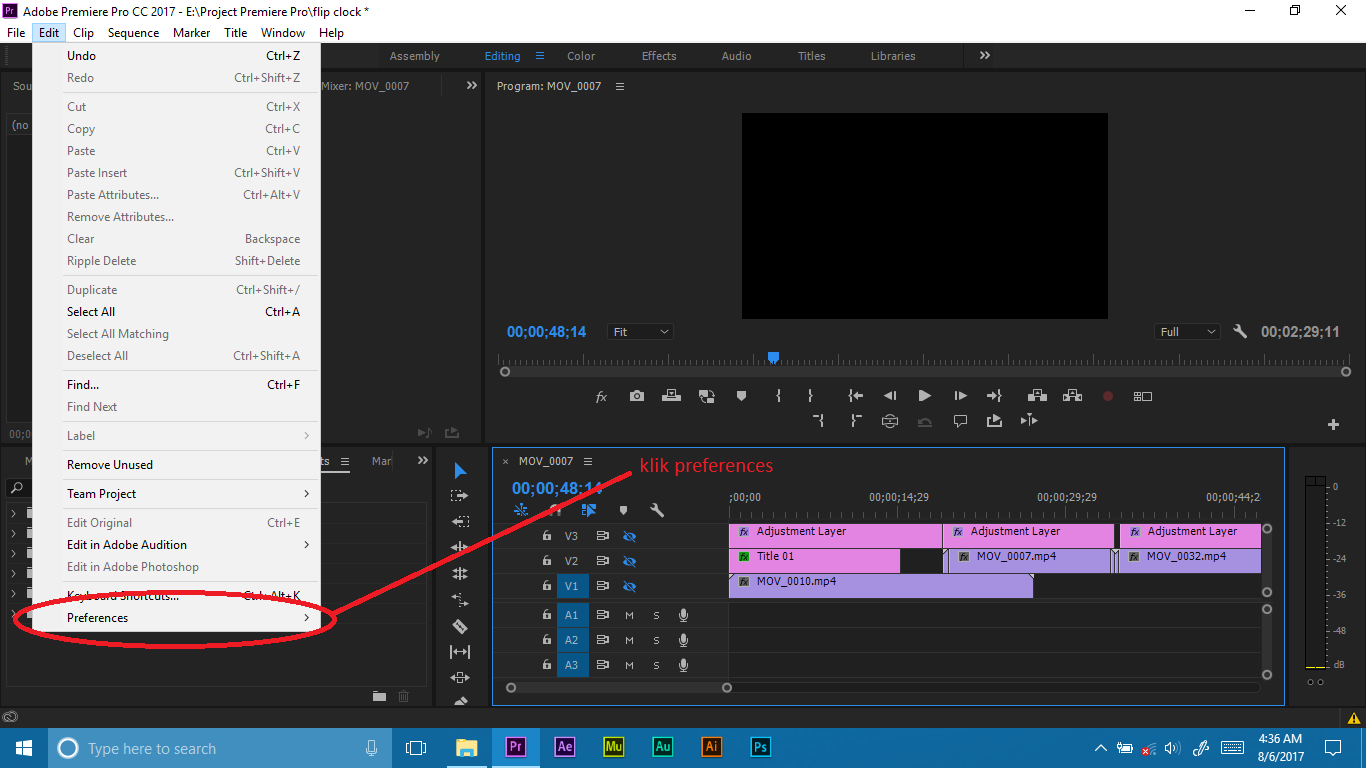Image resolution: width=1366 pixels, height=768 pixels.
Task: Choose Select All from Edit menu
Action: coord(91,312)
